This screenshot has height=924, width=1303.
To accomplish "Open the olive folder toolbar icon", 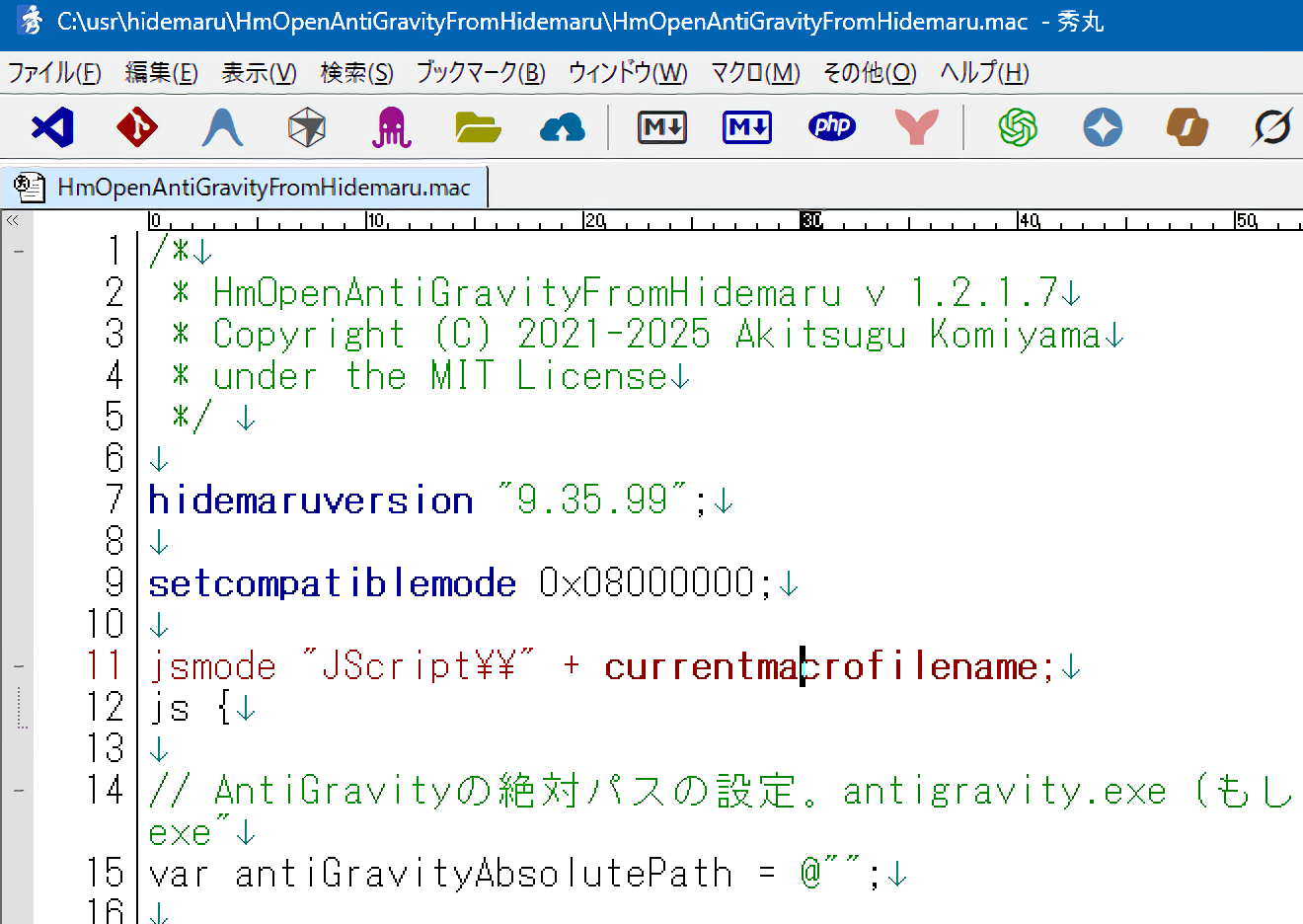I will pos(478,127).
